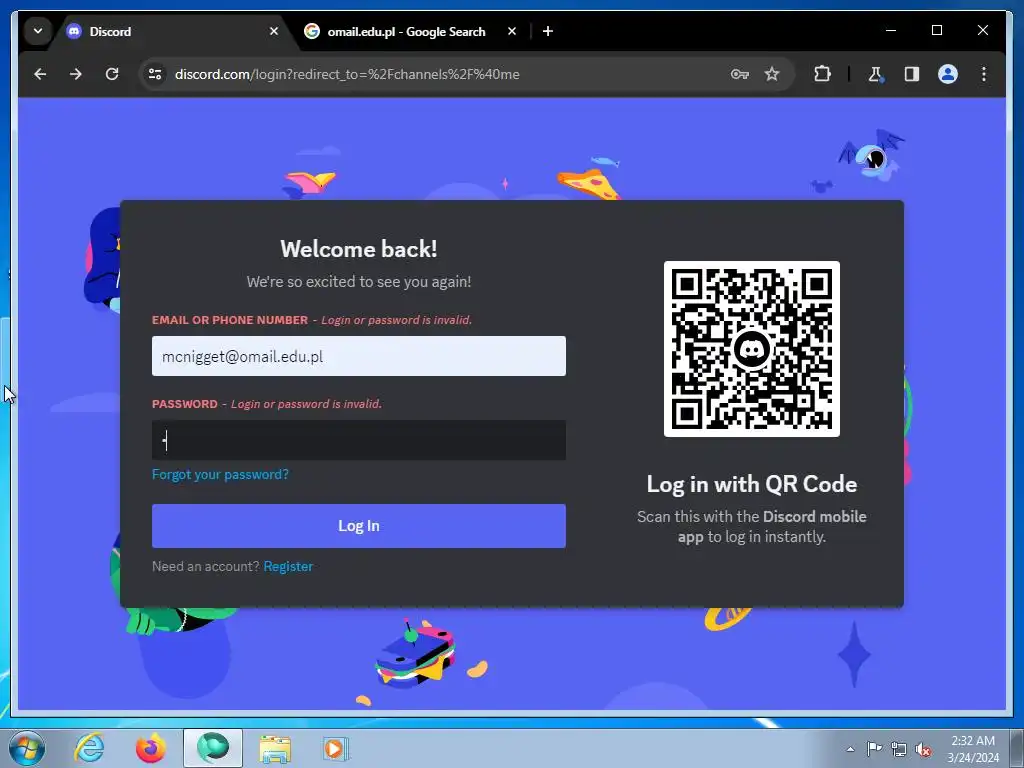Show hidden system tray icons
The width and height of the screenshot is (1024, 768).
coord(850,749)
